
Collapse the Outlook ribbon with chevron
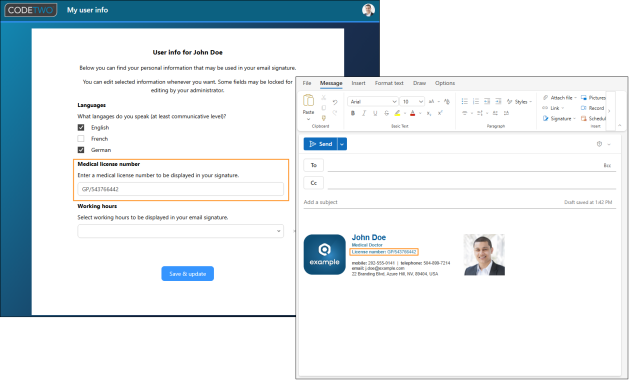(x=619, y=126)
